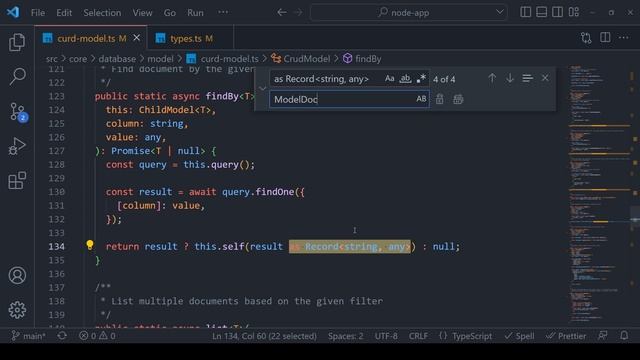The height and width of the screenshot is (360, 640).
Task: Synchronize changes in status bar
Action: 62,336
